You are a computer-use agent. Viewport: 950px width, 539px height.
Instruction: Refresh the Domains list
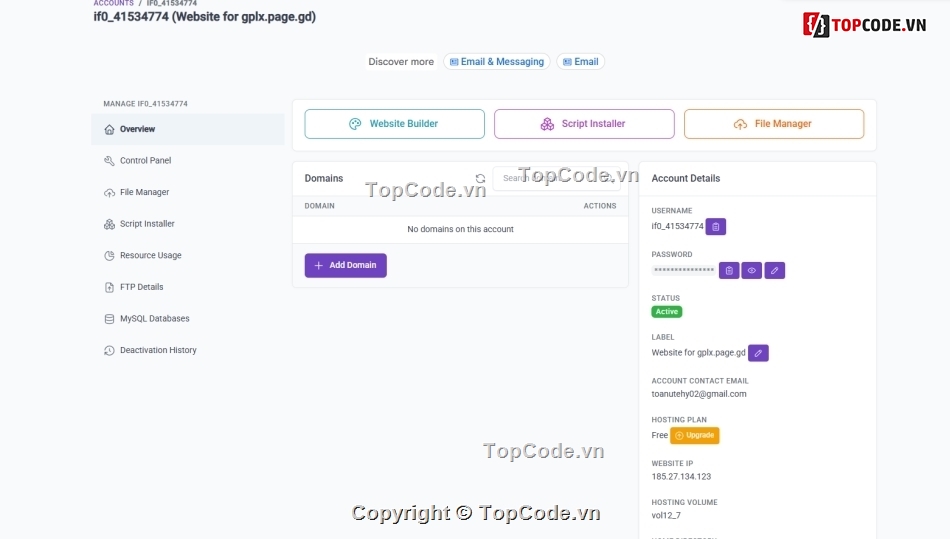pos(480,179)
